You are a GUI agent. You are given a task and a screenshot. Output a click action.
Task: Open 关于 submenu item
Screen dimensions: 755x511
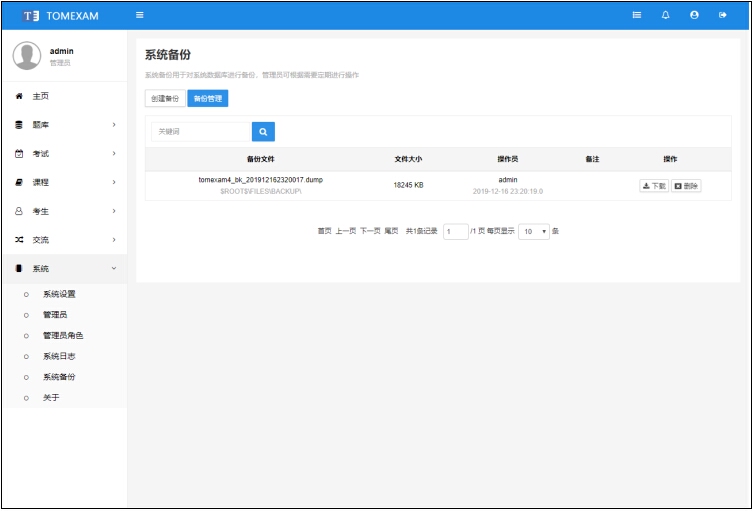[51, 397]
